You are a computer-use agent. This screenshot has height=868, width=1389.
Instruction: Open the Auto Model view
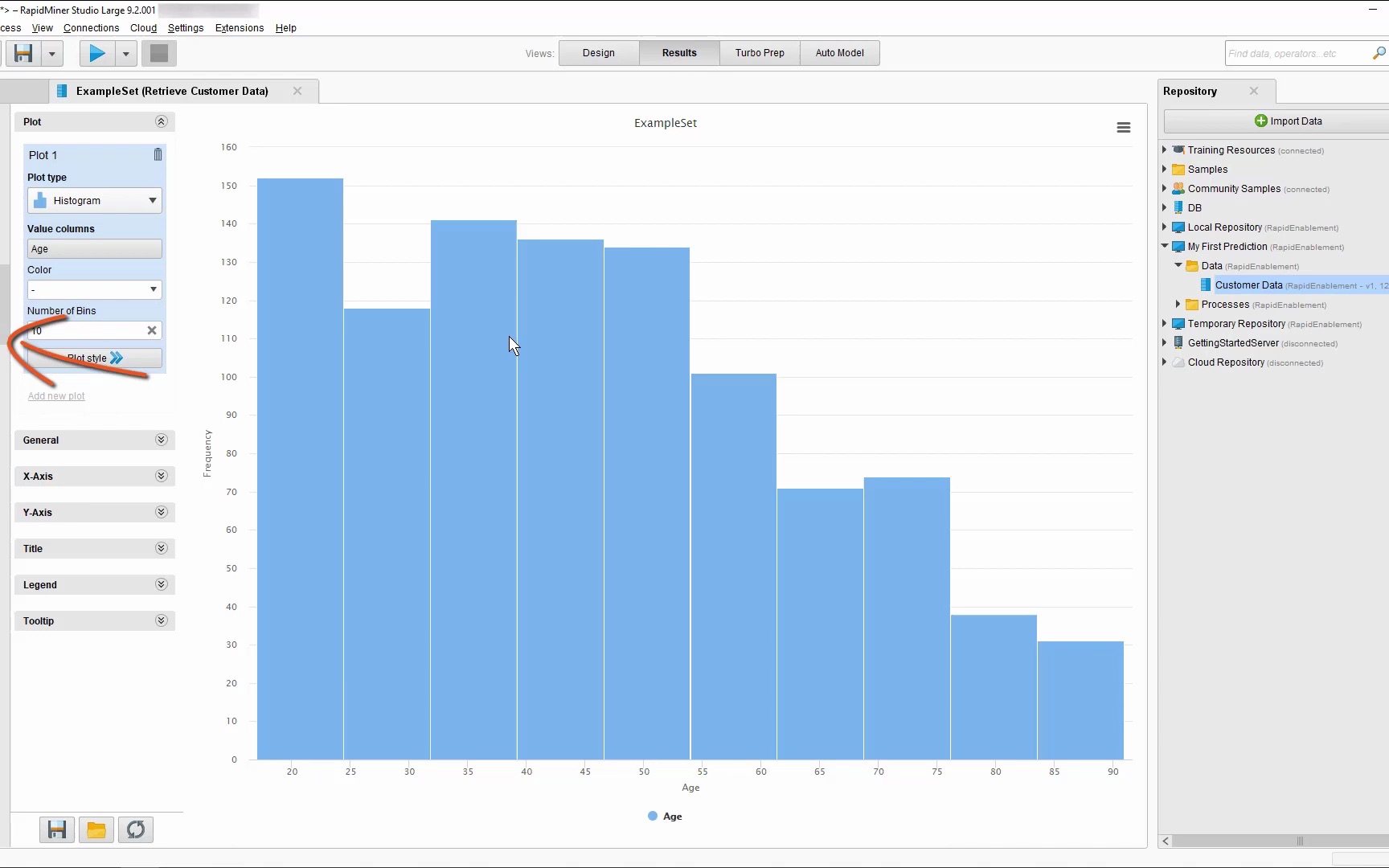click(x=839, y=53)
